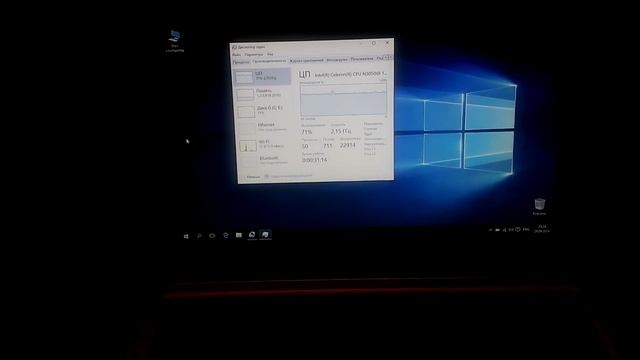Screen dimensions: 640x360
Task: Select the Ethernet item in sidebar
Action: (x=264, y=127)
